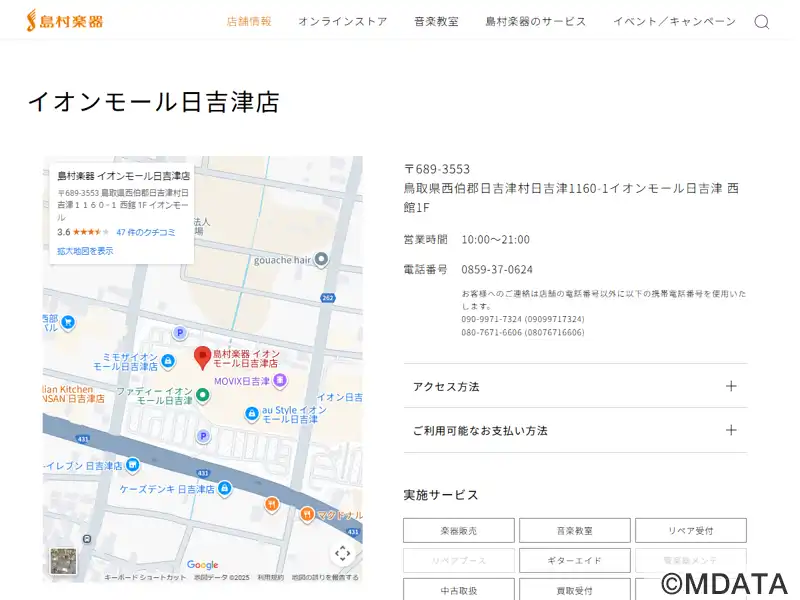
Task: Click the マクドナルド restaurant marker
Action: 307,515
